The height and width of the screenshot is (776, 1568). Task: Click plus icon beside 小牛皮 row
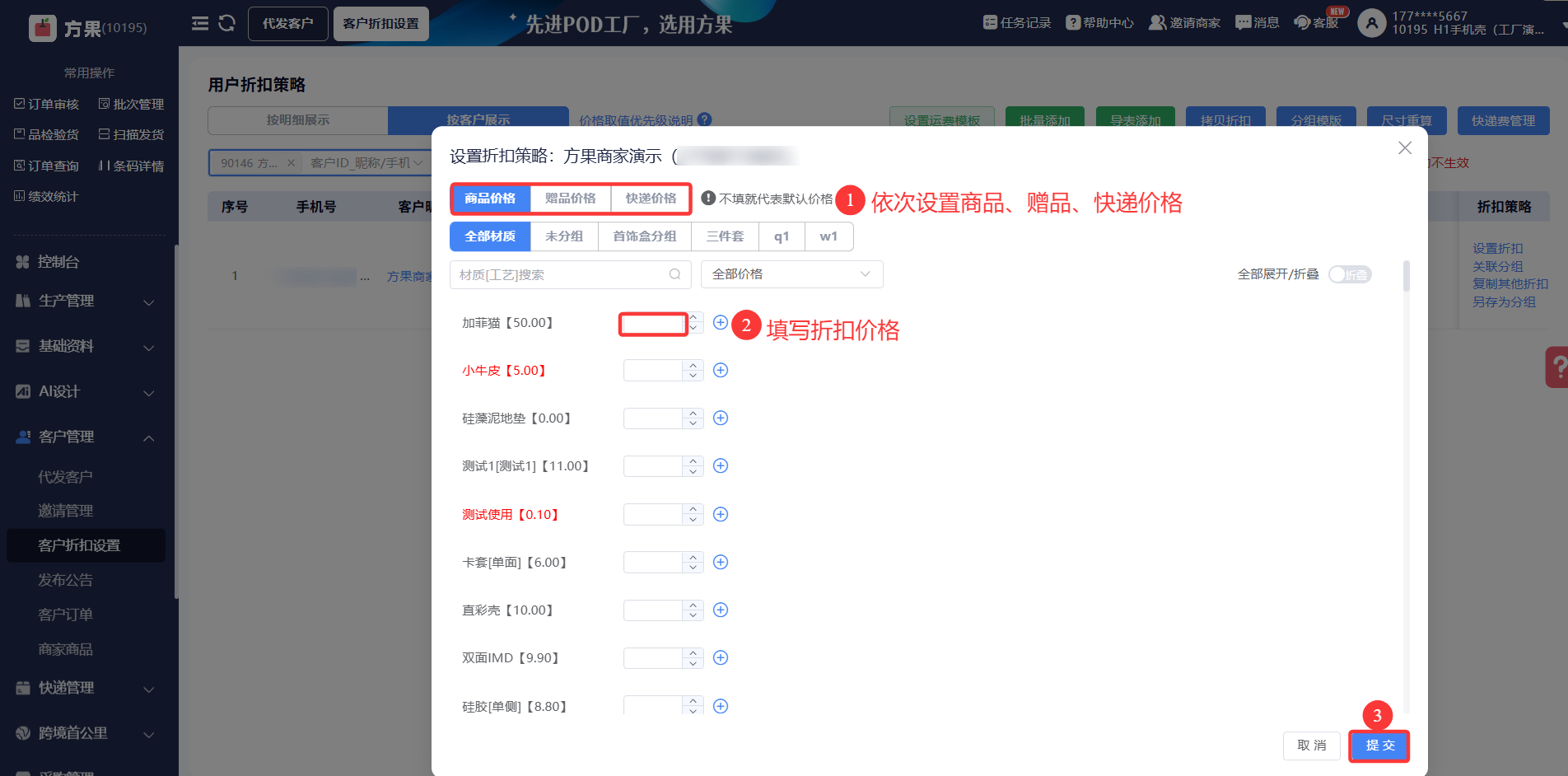[721, 371]
